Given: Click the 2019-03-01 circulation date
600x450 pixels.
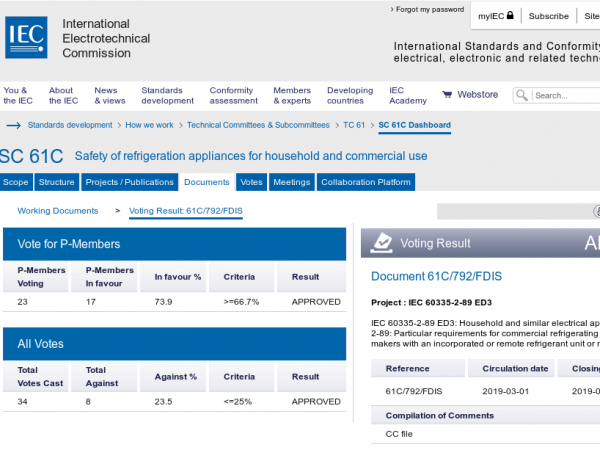Looking at the screenshot, I should click(505, 391).
